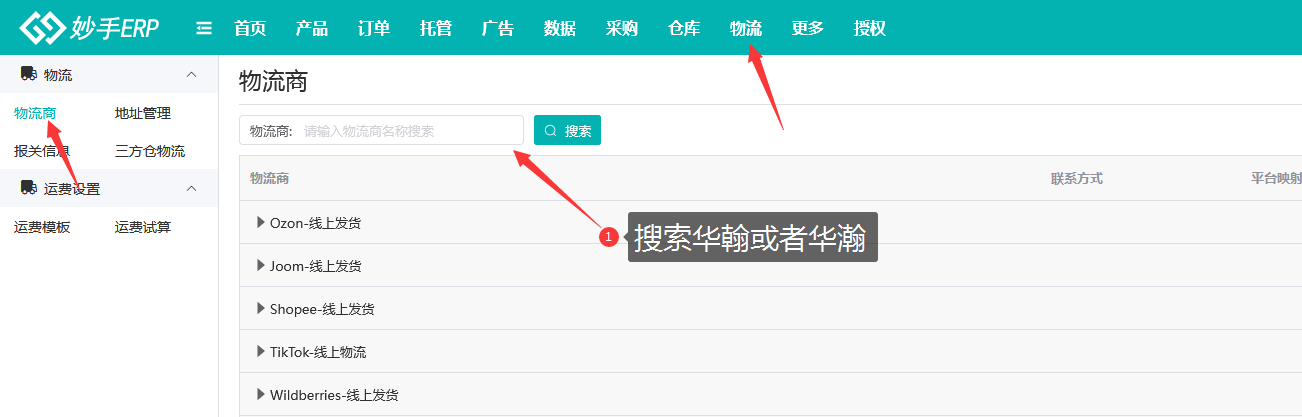Open 三方仓物流 sidebar link
Viewport: 1302px width, 417px height.
click(150, 151)
